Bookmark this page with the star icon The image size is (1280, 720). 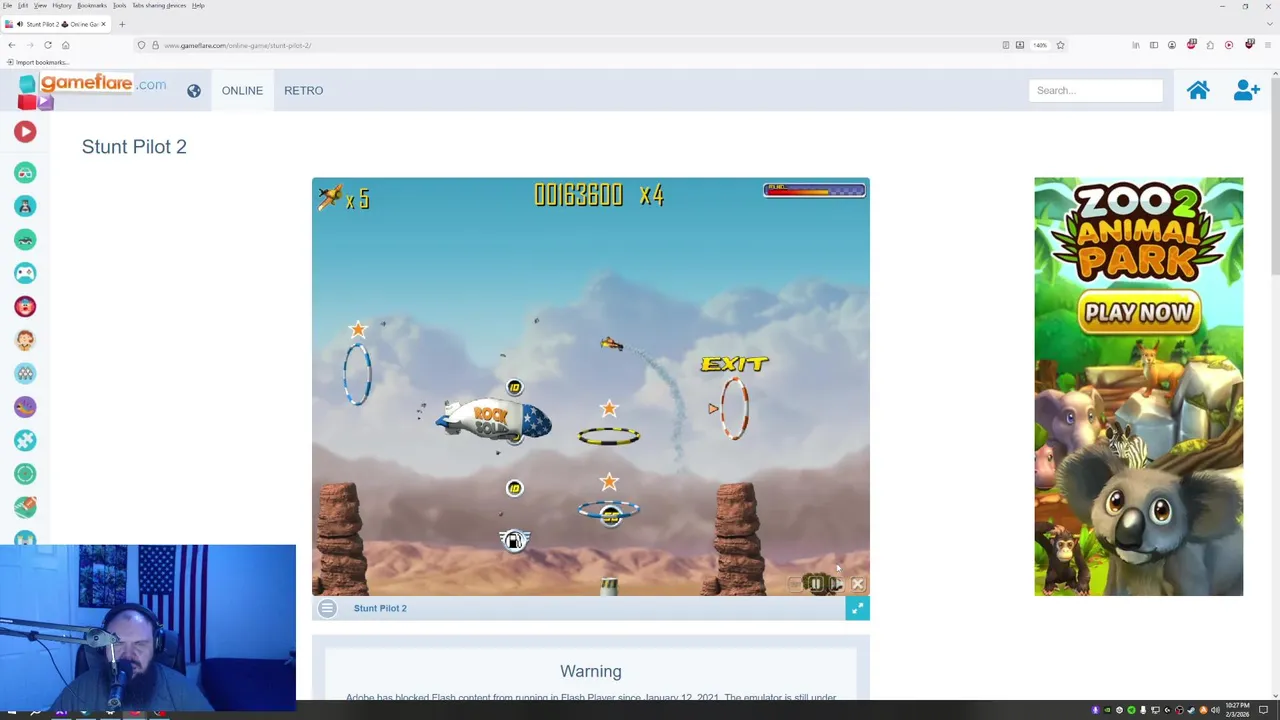[x=1060, y=45]
